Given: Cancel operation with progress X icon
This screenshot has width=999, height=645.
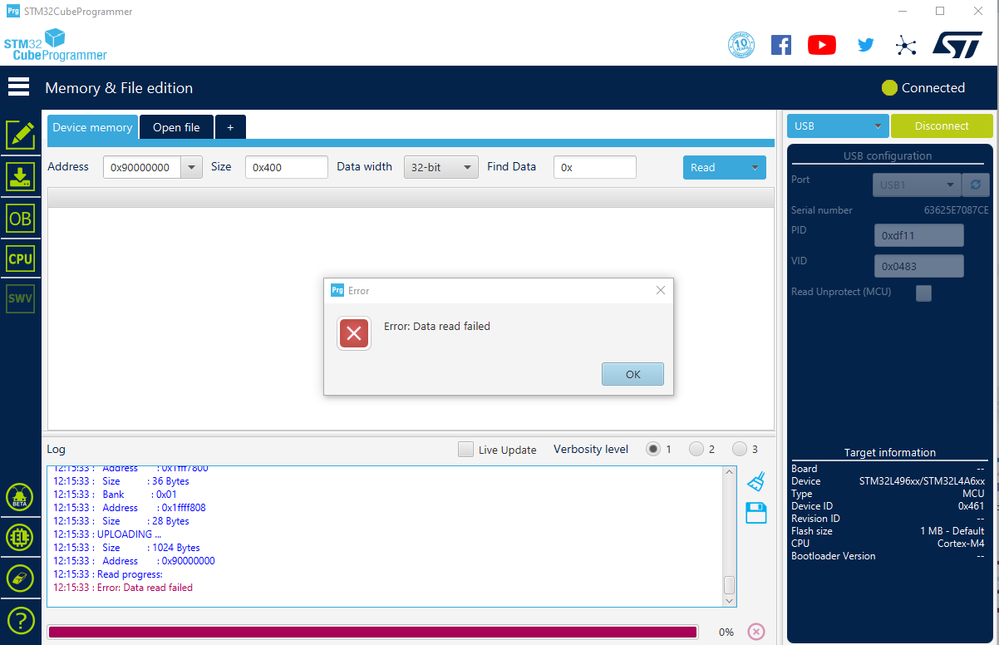Looking at the screenshot, I should click(756, 632).
